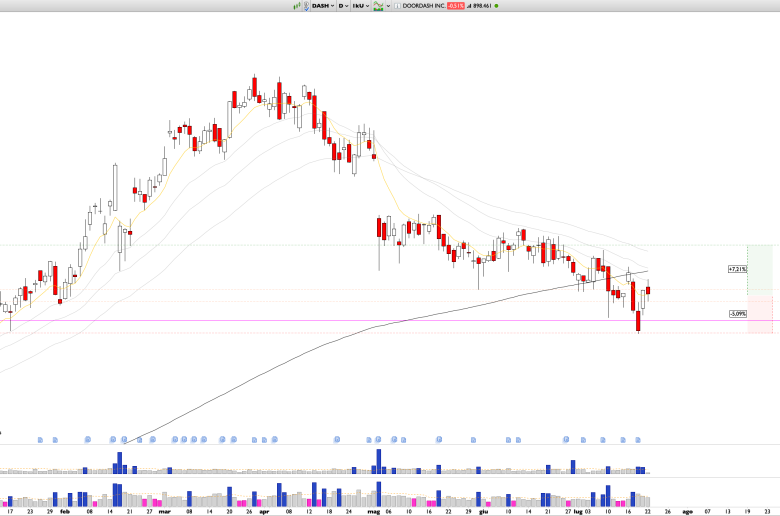Click the 'mag' month label on time axis
The height and width of the screenshot is (516, 780).
coord(375,510)
